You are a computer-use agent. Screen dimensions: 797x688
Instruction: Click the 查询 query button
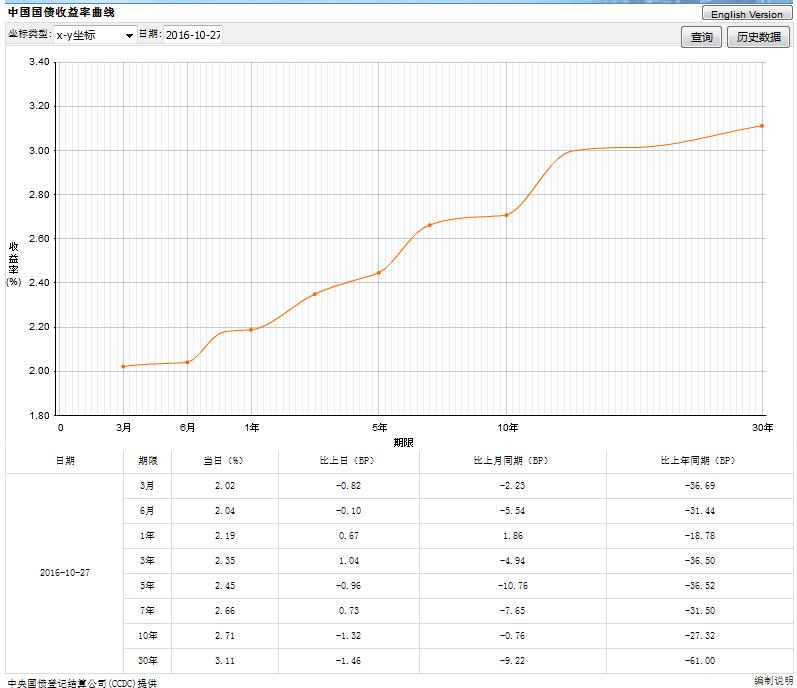click(702, 37)
